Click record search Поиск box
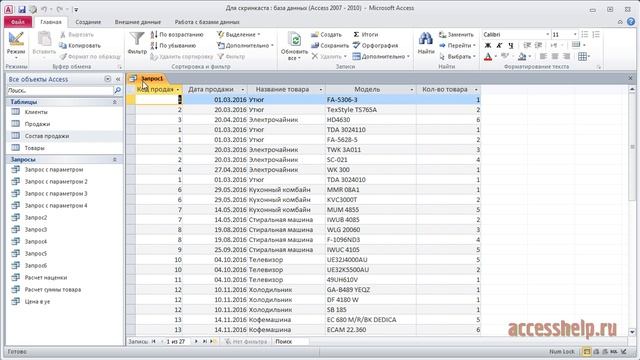Screen dimensions: 640x360 291,342
